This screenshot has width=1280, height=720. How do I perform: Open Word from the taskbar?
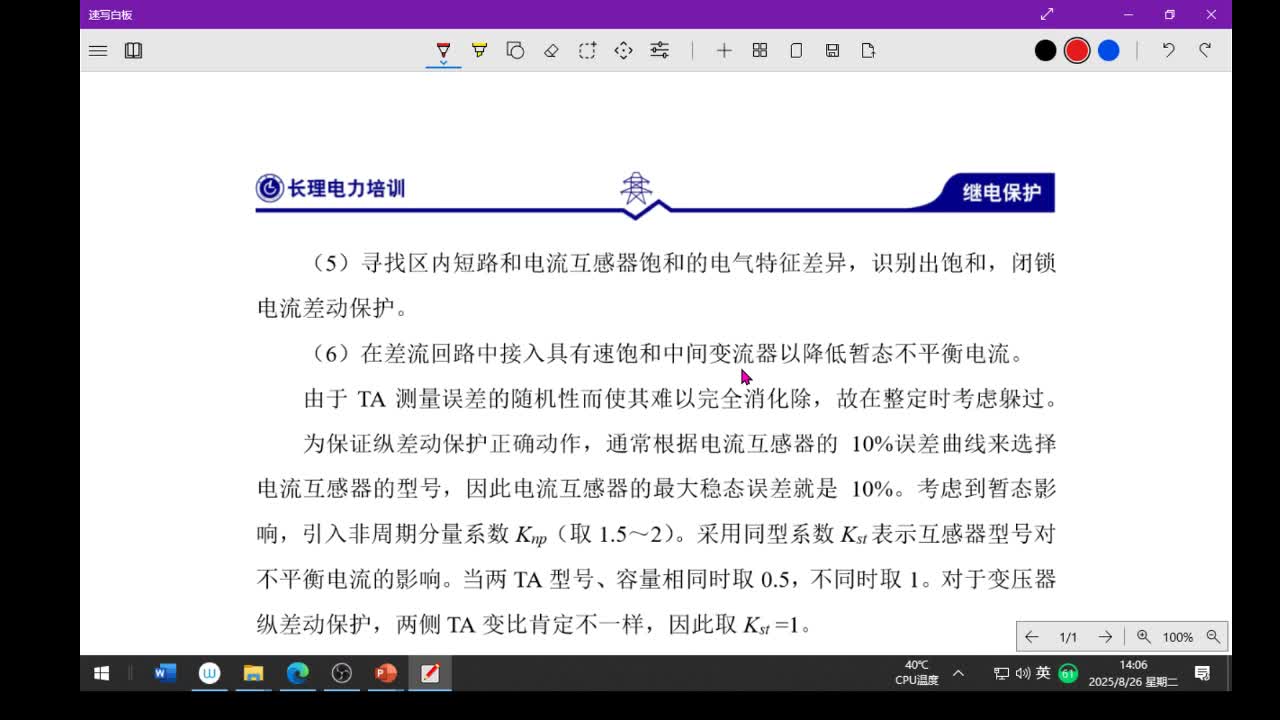tap(165, 674)
